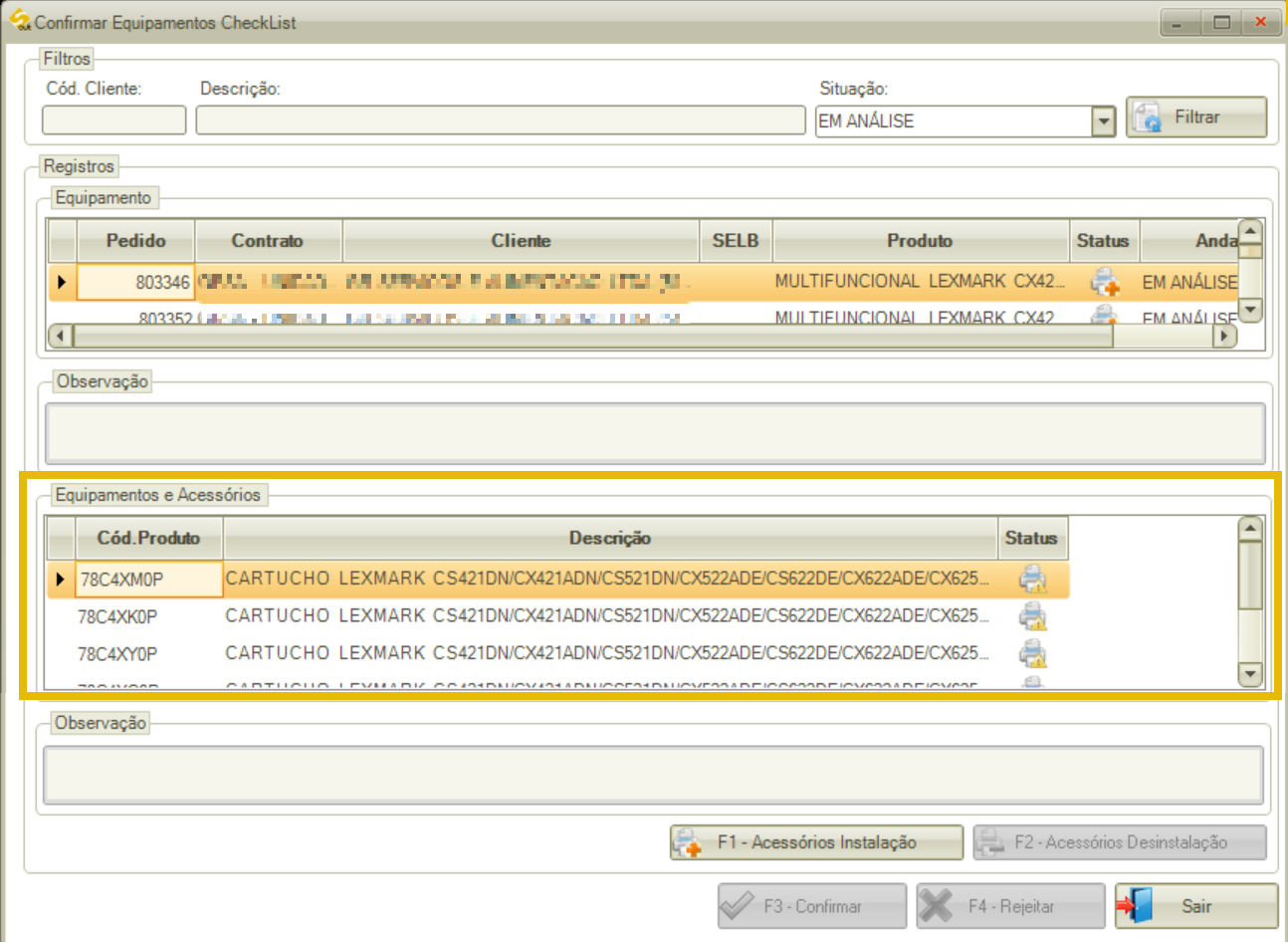Image resolution: width=1288 pixels, height=943 pixels.
Task: Click the application icon in title bar
Action: tap(19, 21)
